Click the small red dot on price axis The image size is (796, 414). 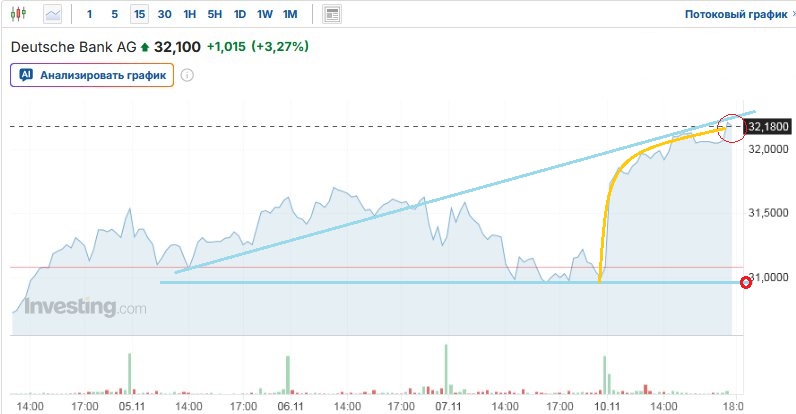click(x=746, y=283)
